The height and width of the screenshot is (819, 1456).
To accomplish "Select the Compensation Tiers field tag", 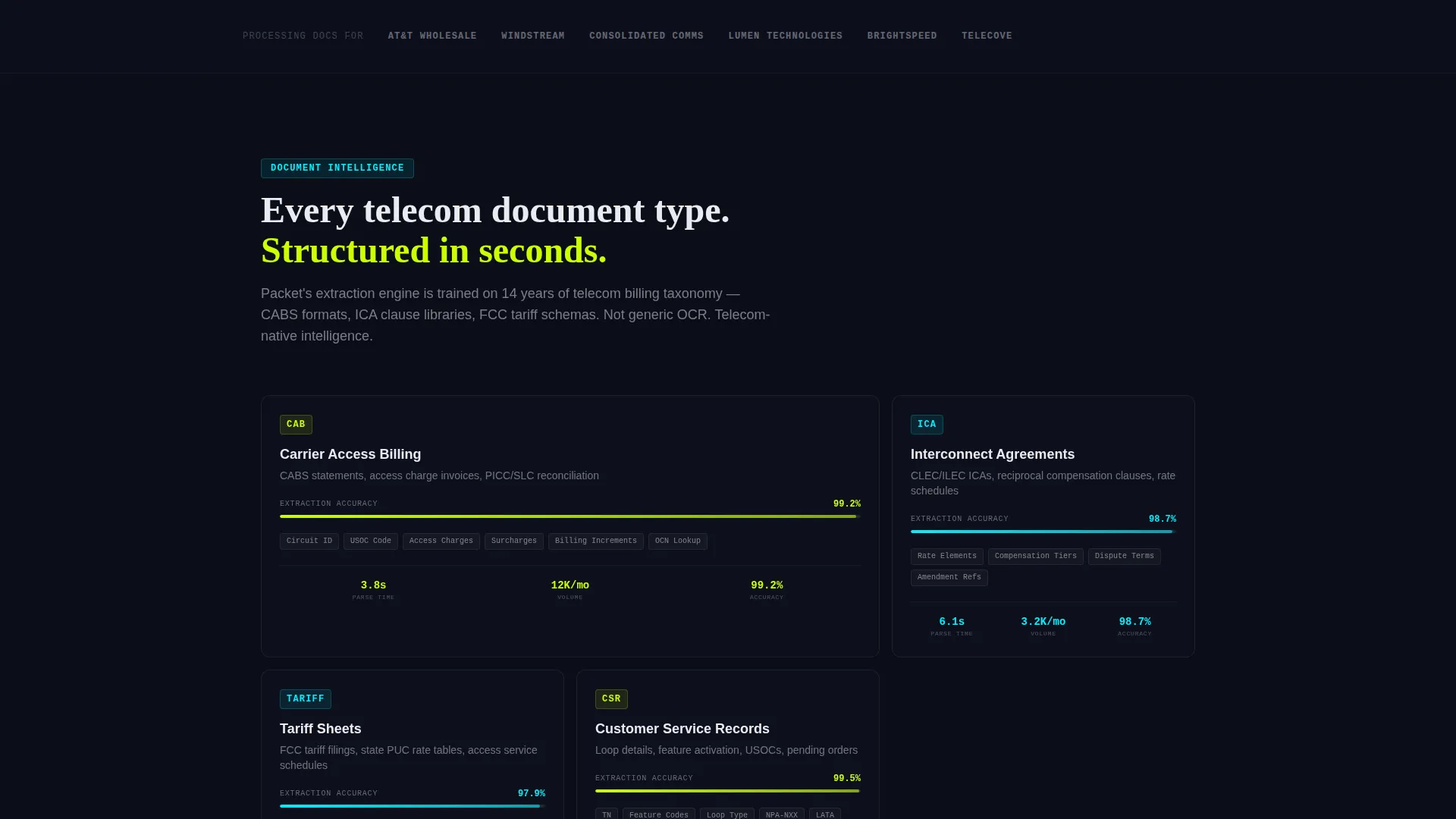I will (1036, 557).
